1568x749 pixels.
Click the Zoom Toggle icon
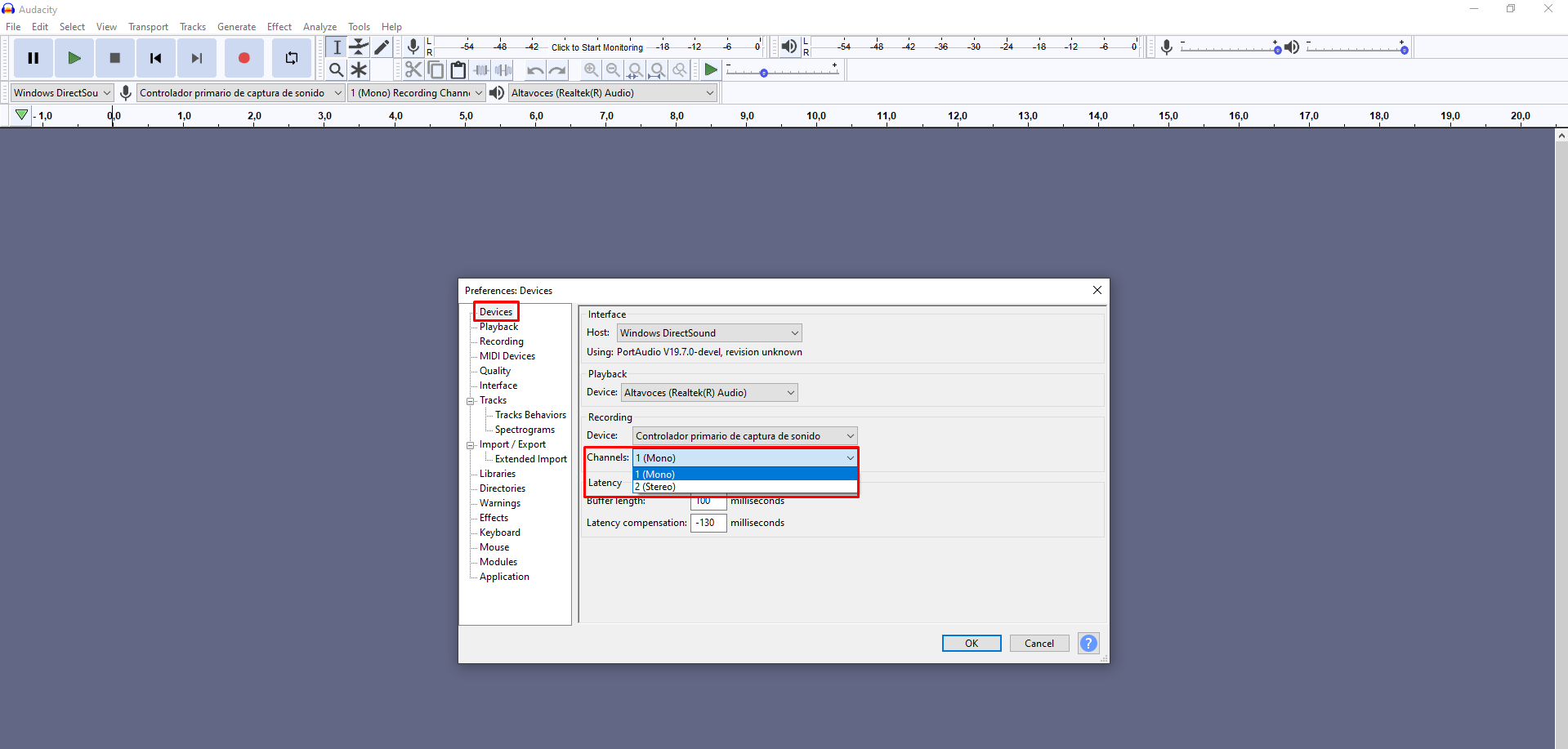pos(679,70)
